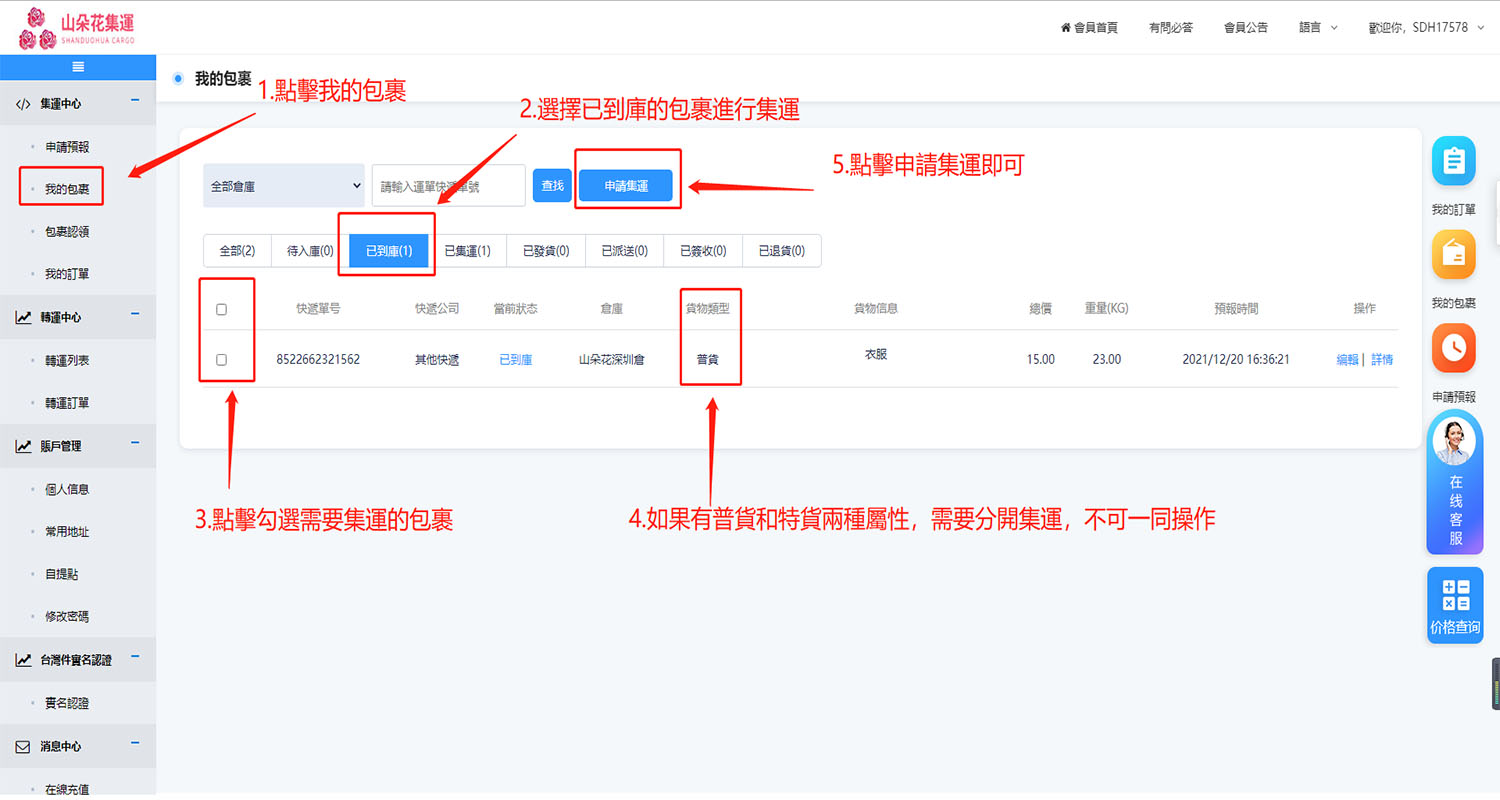Open 我的包裹 in the left sidebar

(67, 189)
